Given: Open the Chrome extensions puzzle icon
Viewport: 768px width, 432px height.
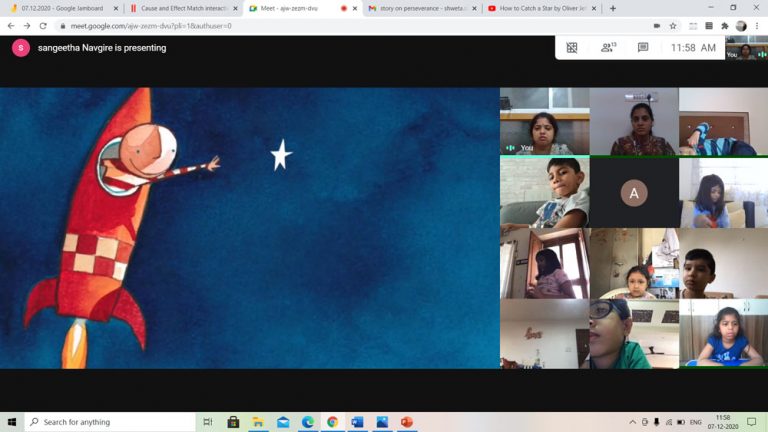Looking at the screenshot, I should tap(725, 26).
